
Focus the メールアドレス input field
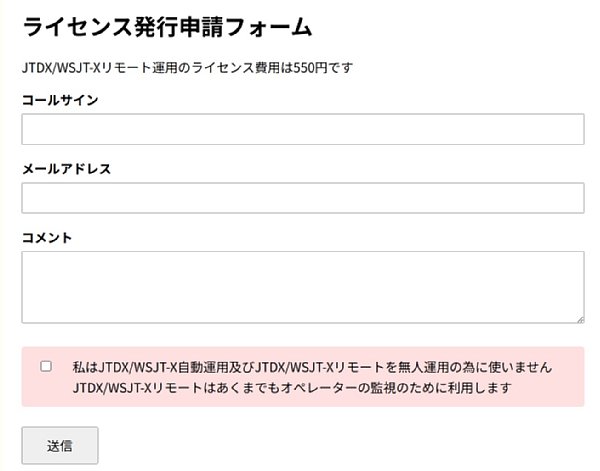point(302,198)
